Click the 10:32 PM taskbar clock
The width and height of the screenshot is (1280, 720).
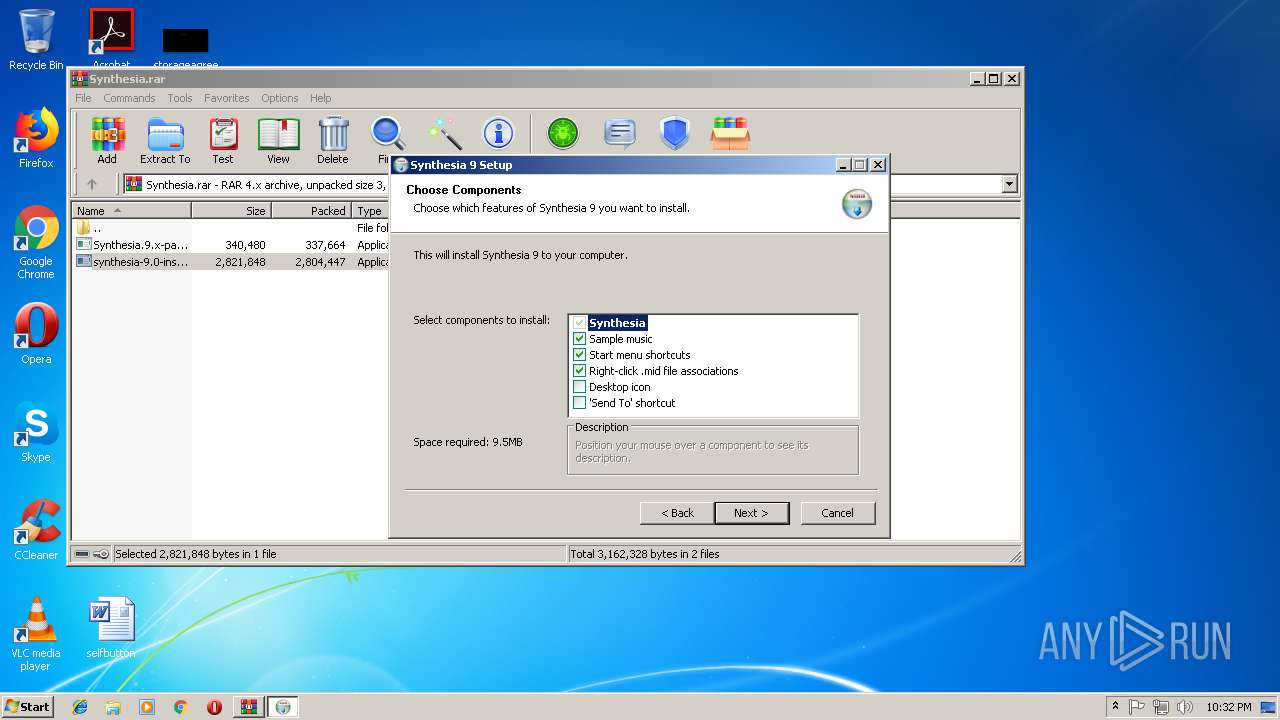coord(1228,707)
